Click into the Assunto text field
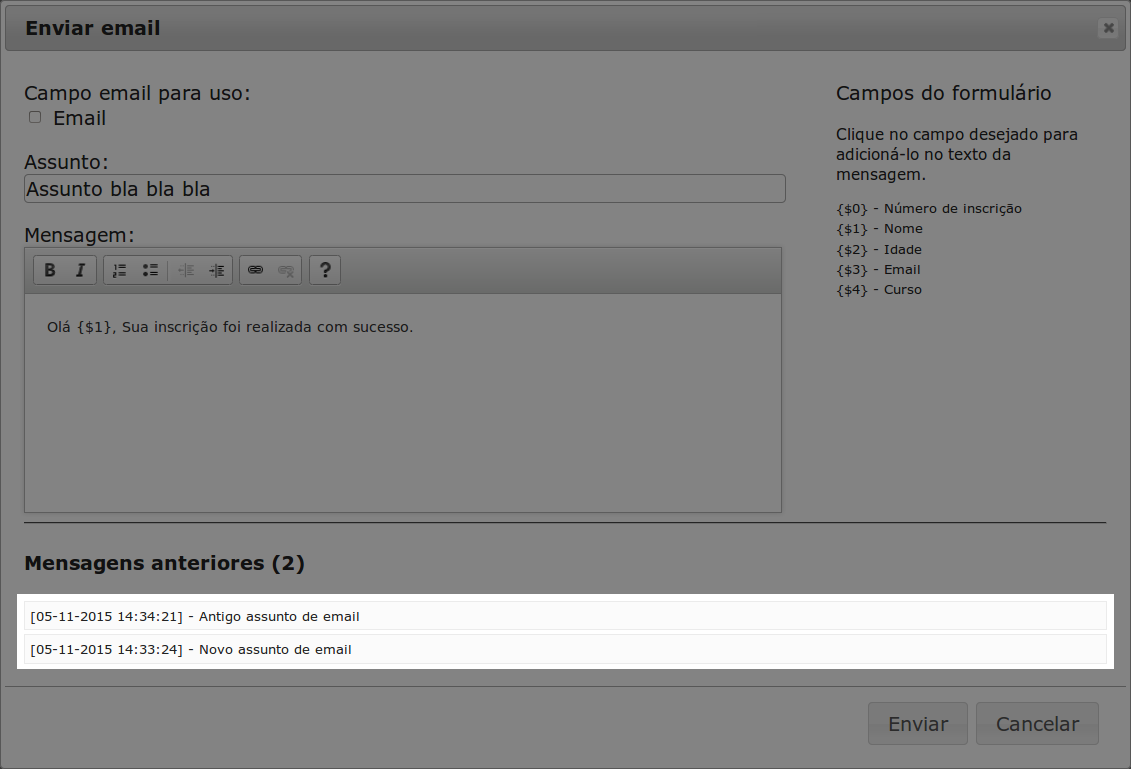This screenshot has height=769, width=1131. tap(404, 189)
